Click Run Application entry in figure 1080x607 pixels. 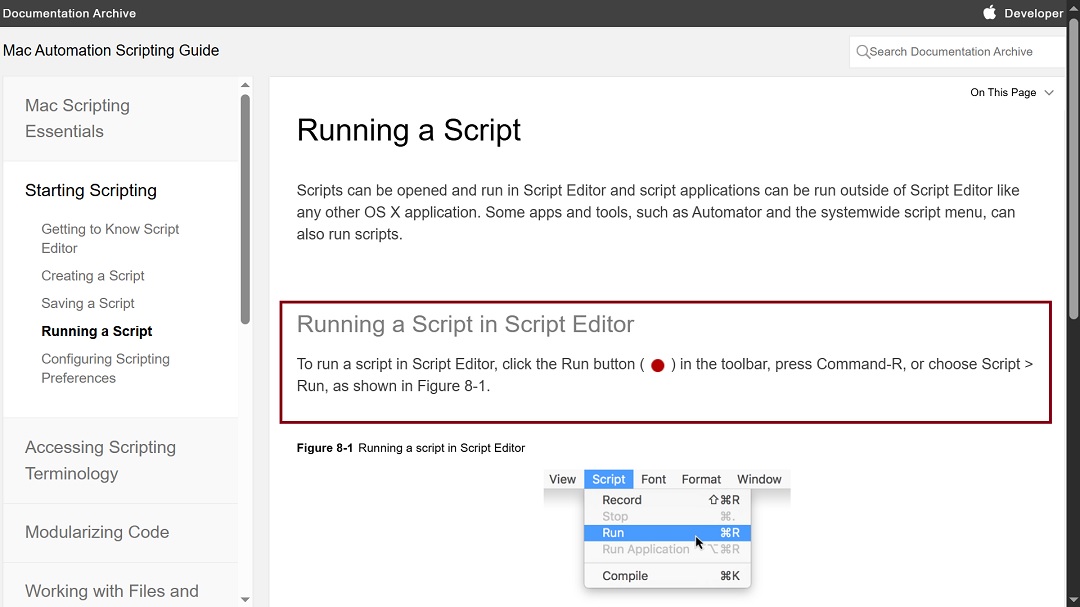(667, 549)
